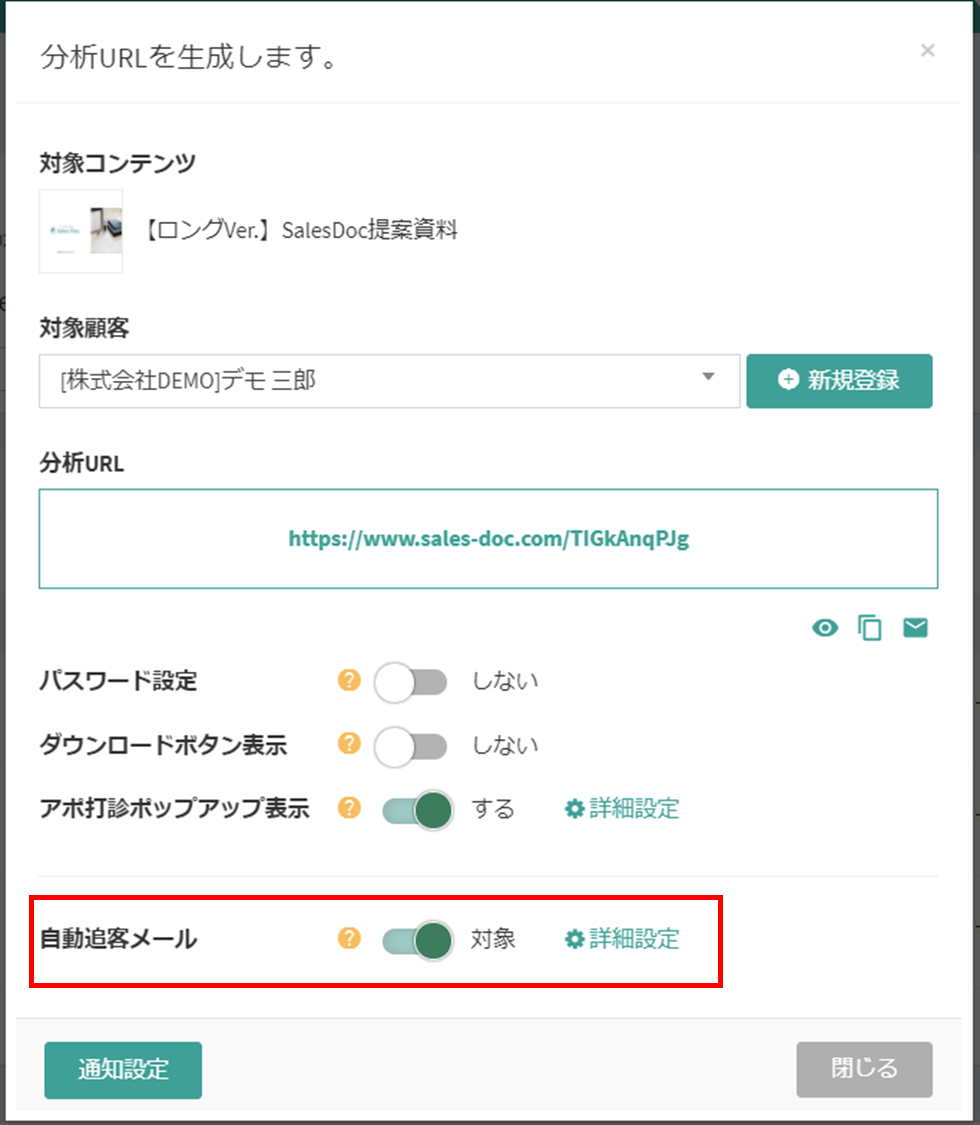Dismiss the dialog with the X mark

click(x=927, y=51)
